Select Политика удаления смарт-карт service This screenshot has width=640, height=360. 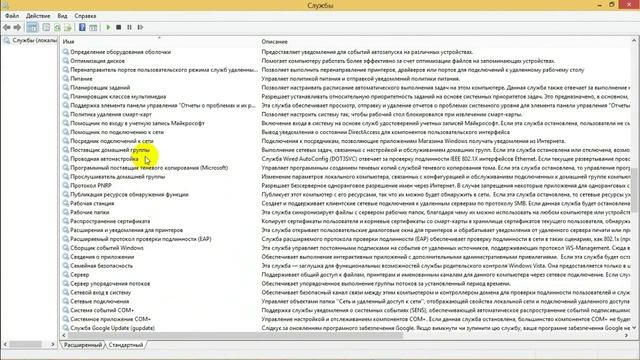point(111,114)
